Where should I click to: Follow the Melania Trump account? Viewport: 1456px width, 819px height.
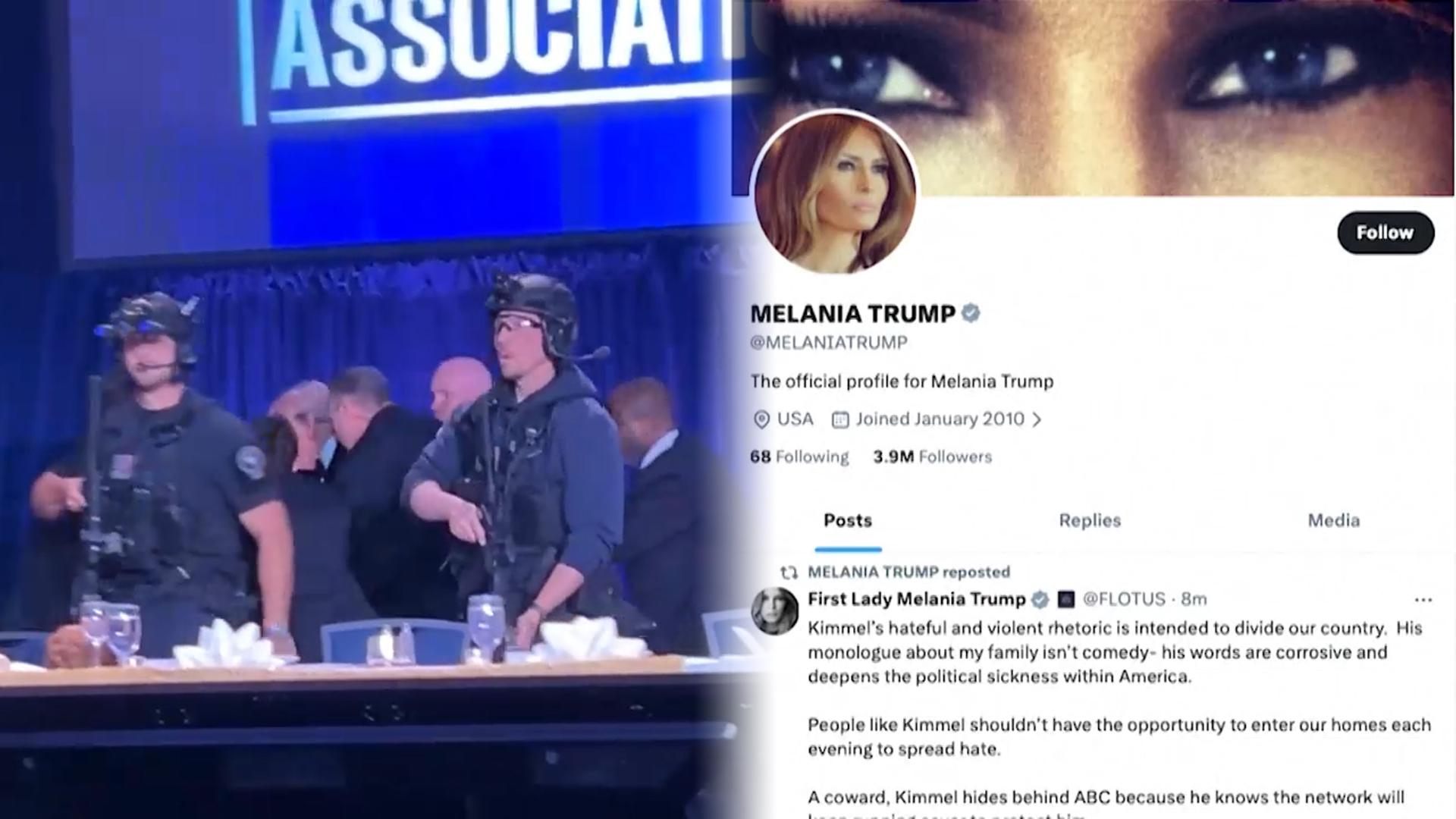1385,232
